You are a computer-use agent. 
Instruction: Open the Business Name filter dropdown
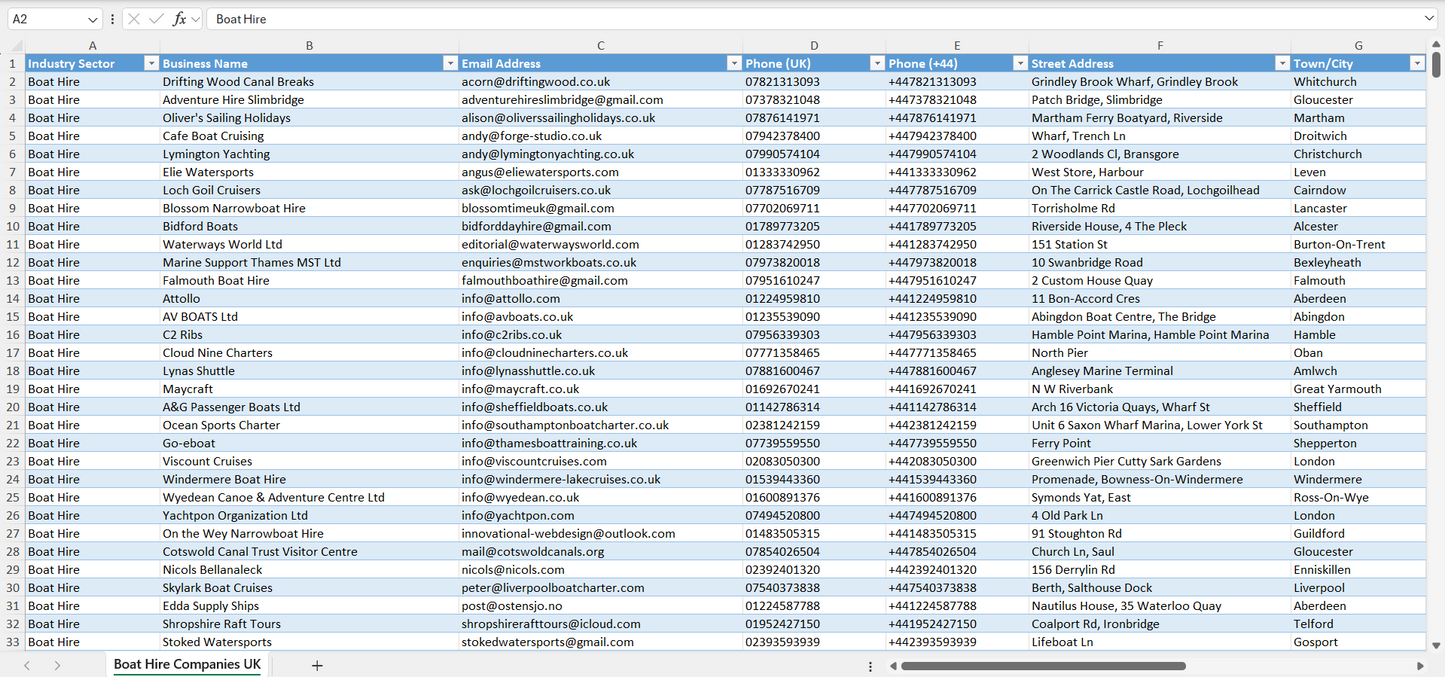(x=450, y=64)
